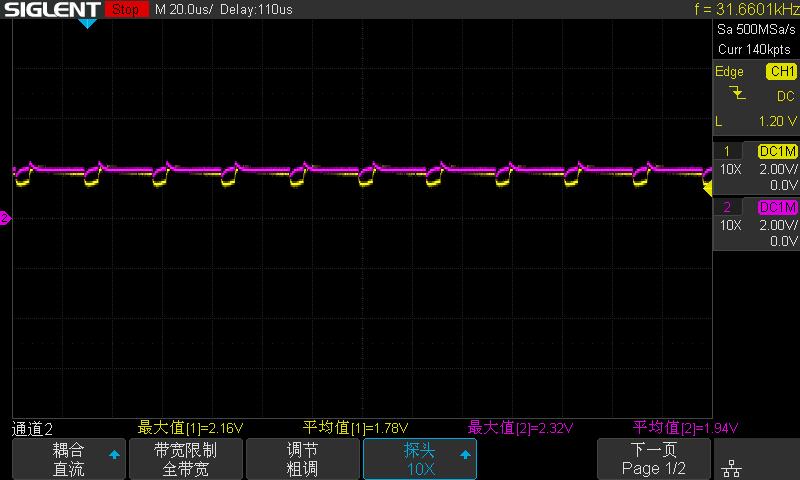Click the magenta DC1M channel 2 badge
This screenshot has width=800, height=480.
777,207
